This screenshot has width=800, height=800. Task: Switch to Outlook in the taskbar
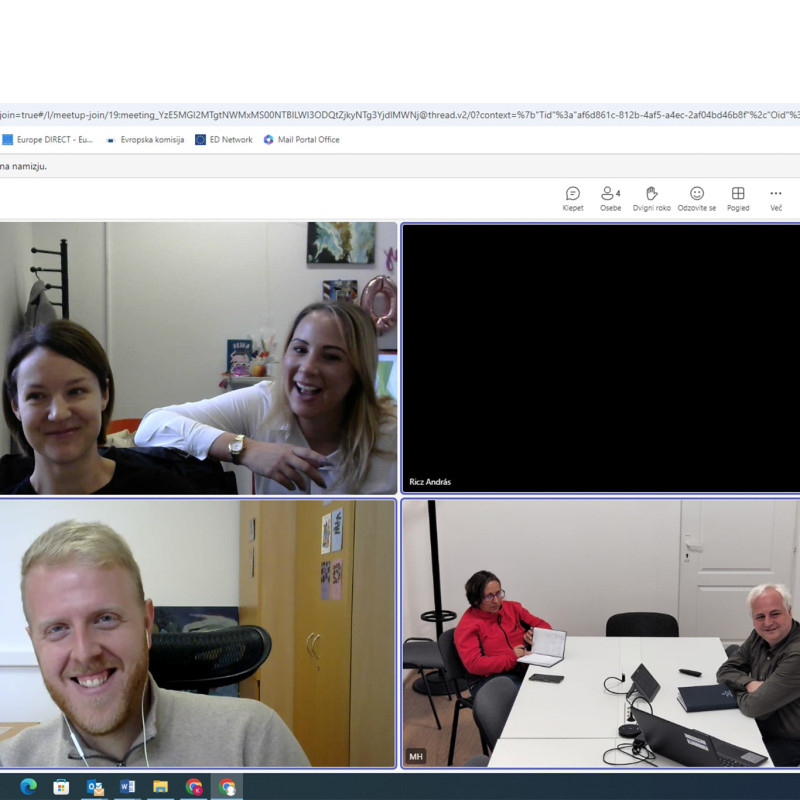95,787
